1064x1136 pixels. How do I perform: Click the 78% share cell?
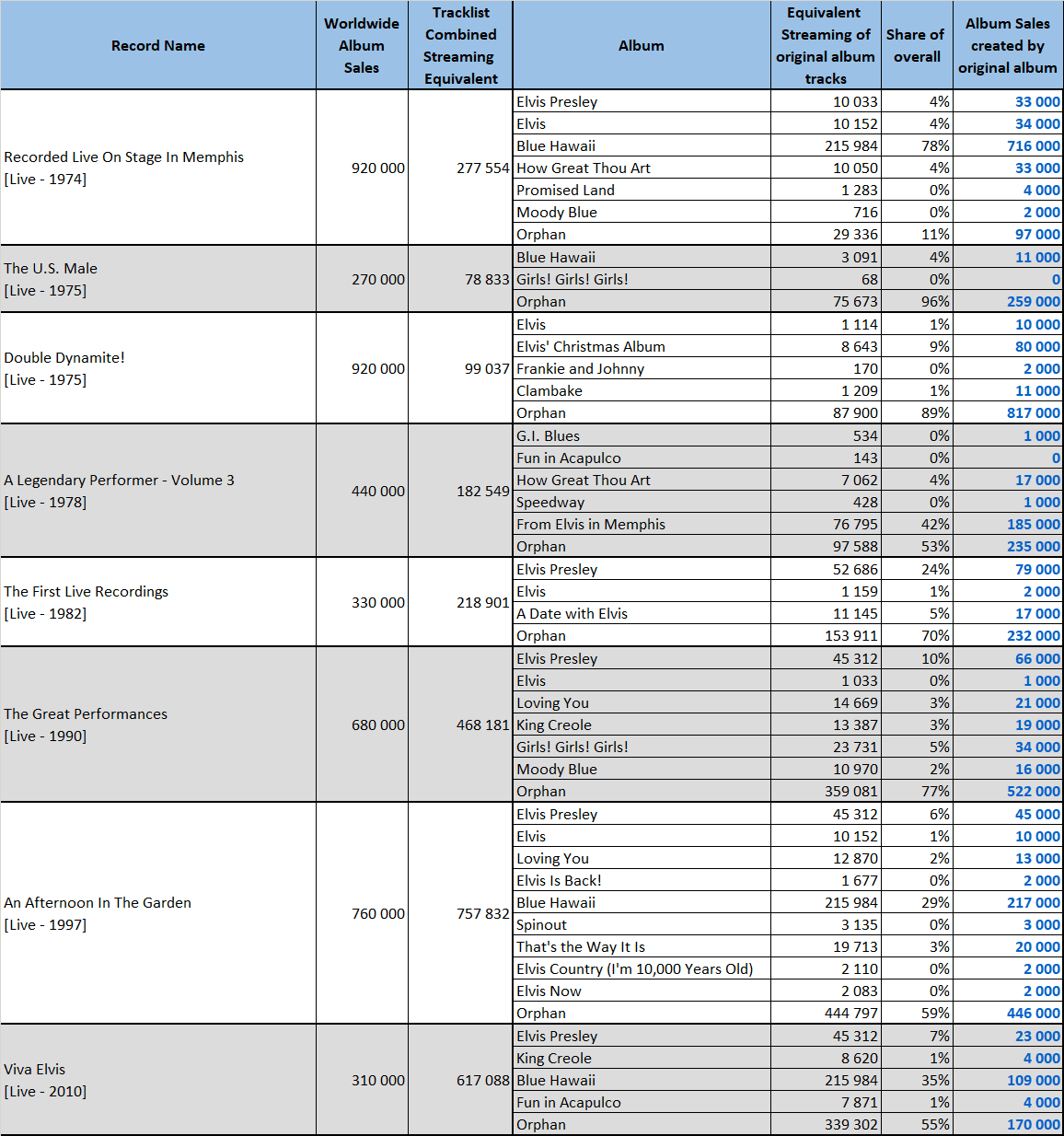tap(917, 145)
